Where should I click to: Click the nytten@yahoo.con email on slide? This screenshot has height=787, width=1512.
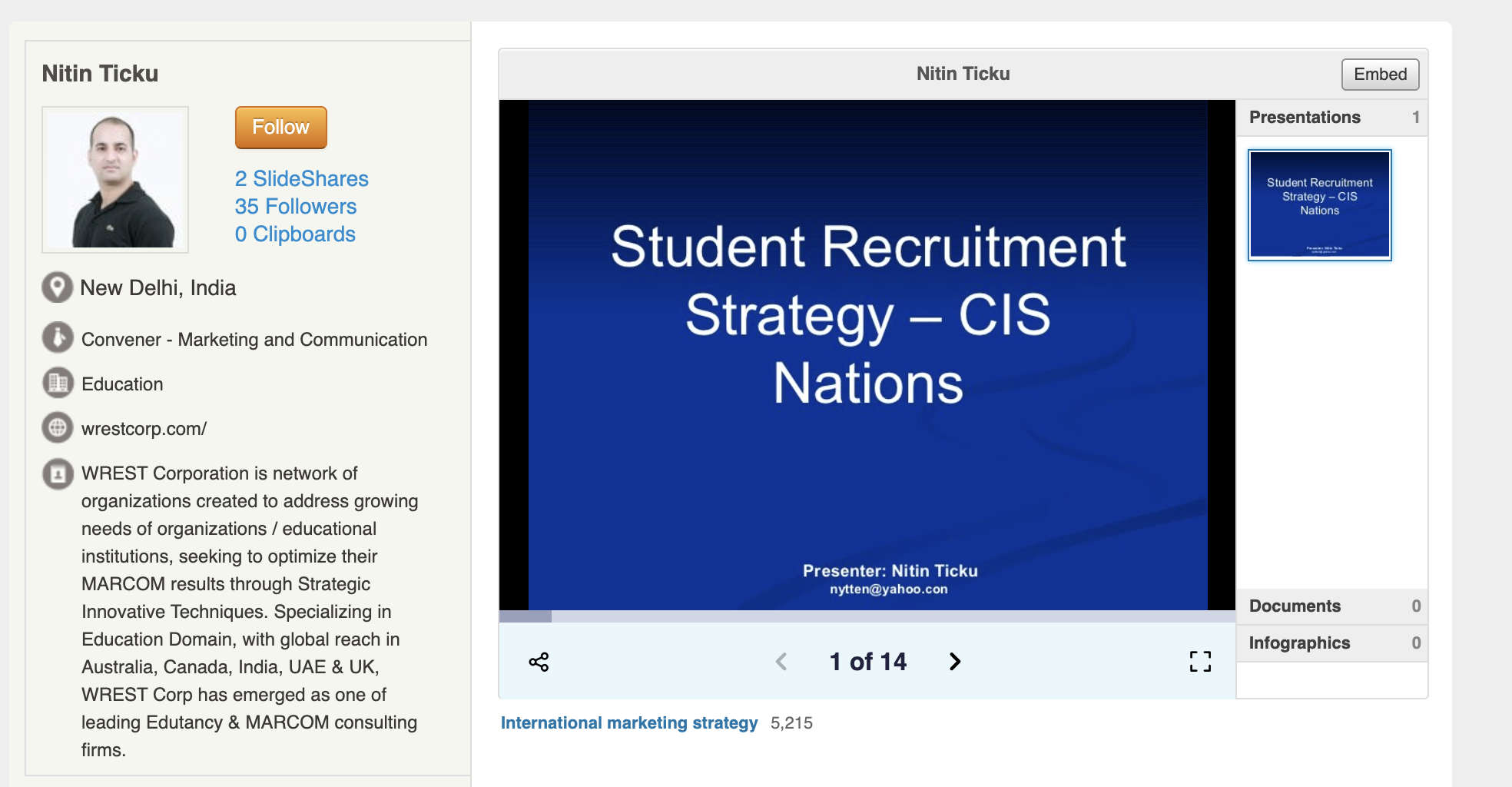(x=889, y=589)
